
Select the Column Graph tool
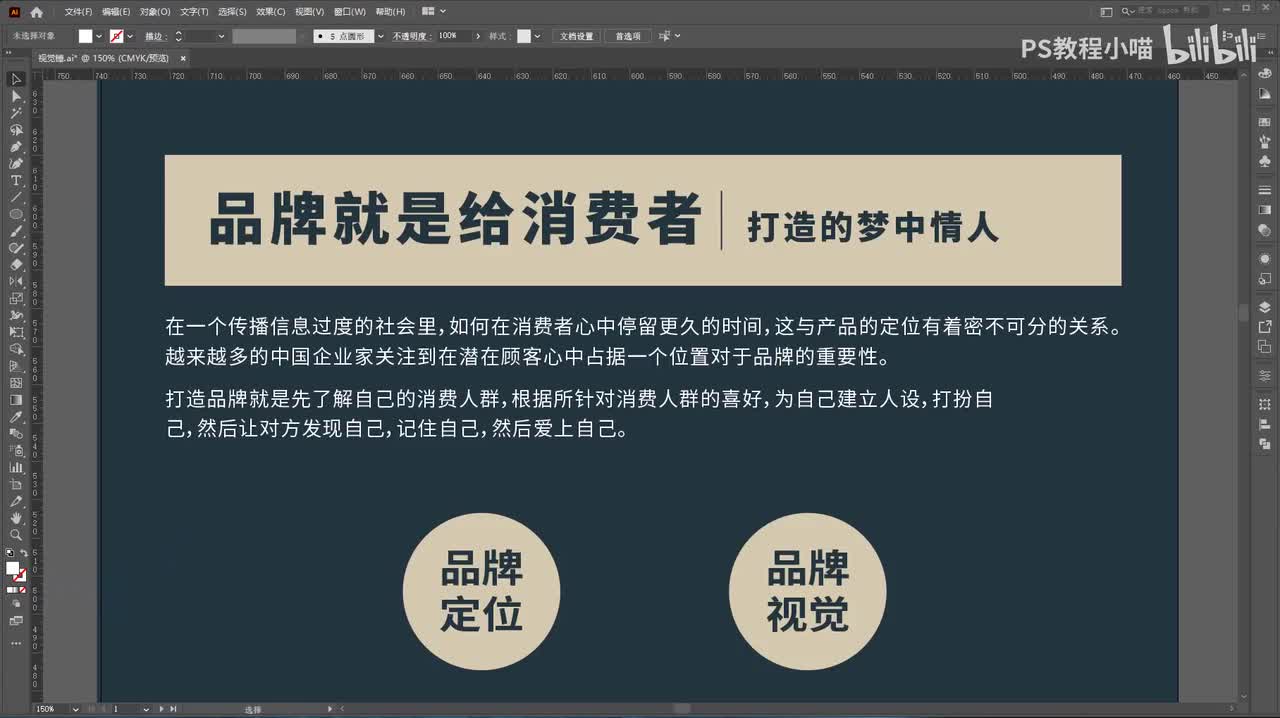[x=16, y=468]
